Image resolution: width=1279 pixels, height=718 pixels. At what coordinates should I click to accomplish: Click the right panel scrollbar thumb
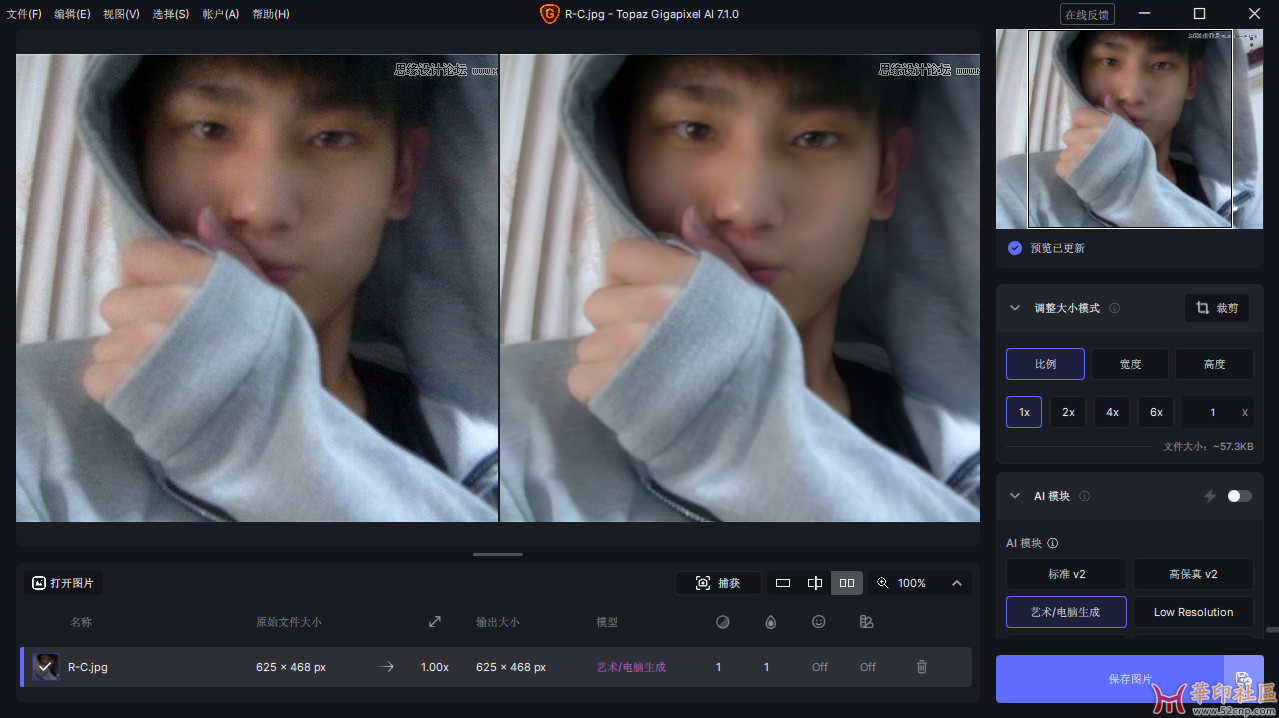(x=1271, y=630)
